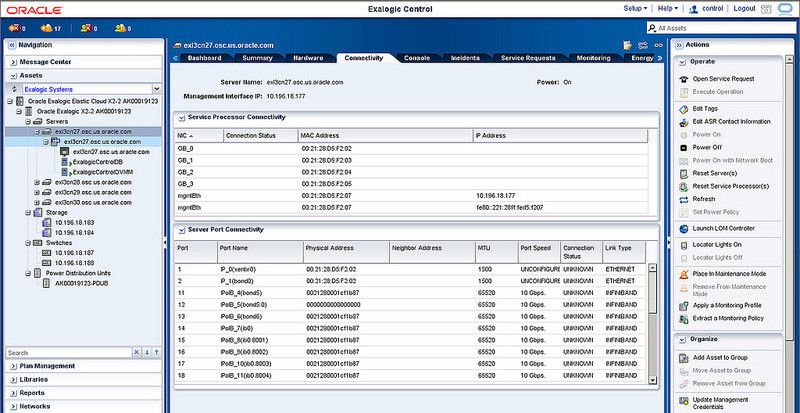Collapse the Operate actions group
Viewport: 800px width, 413px height.
pyautogui.click(x=682, y=62)
